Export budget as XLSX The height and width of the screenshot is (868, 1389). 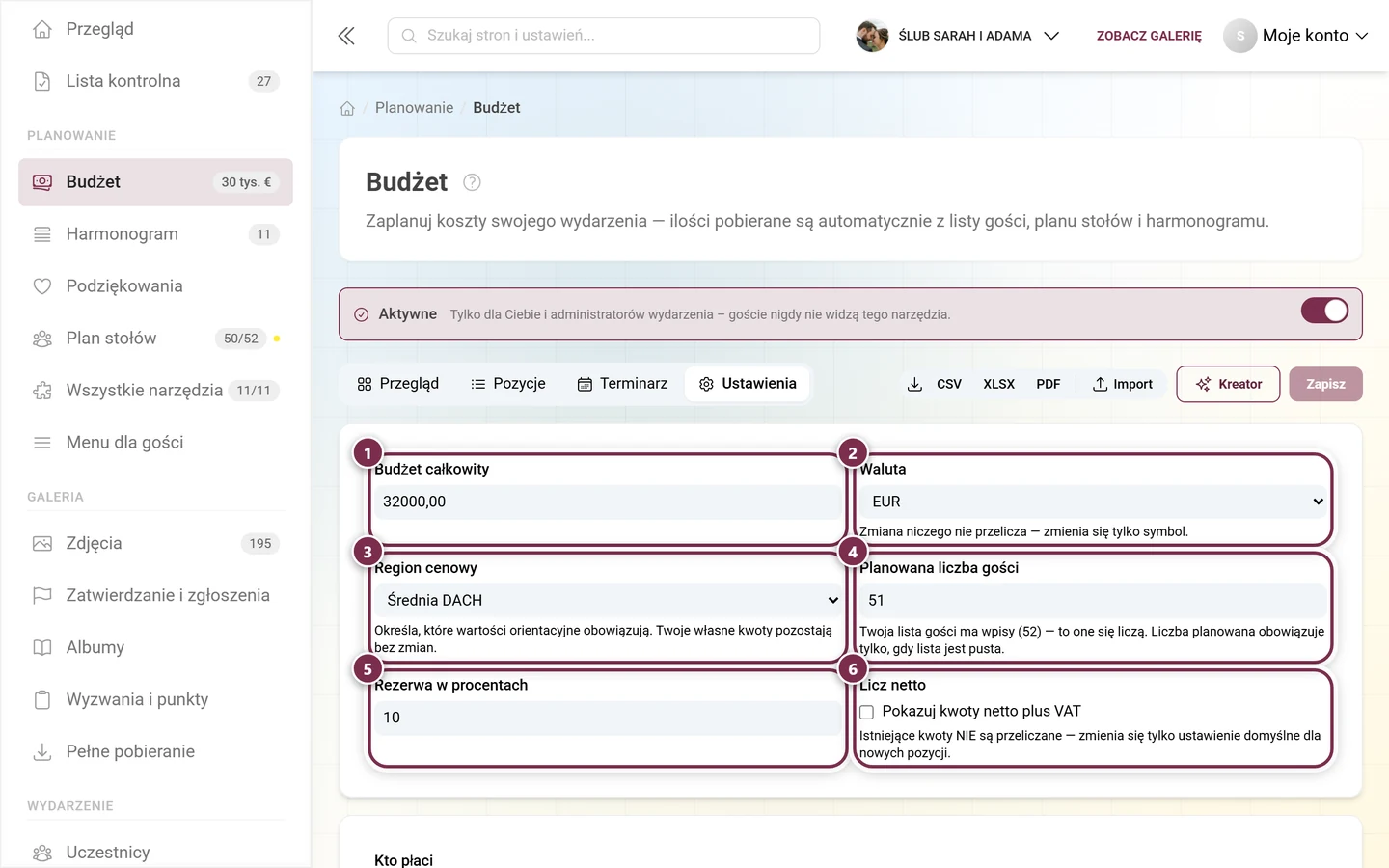pyautogui.click(x=998, y=384)
